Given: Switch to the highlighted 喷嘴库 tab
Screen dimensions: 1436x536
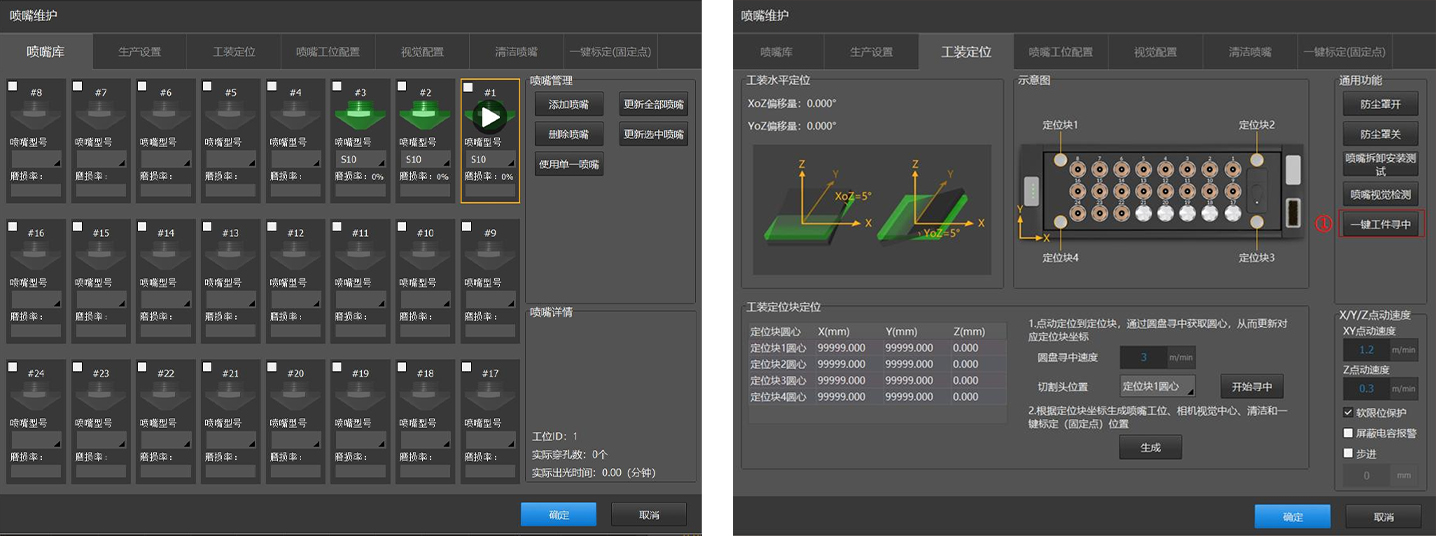Looking at the screenshot, I should point(46,51).
